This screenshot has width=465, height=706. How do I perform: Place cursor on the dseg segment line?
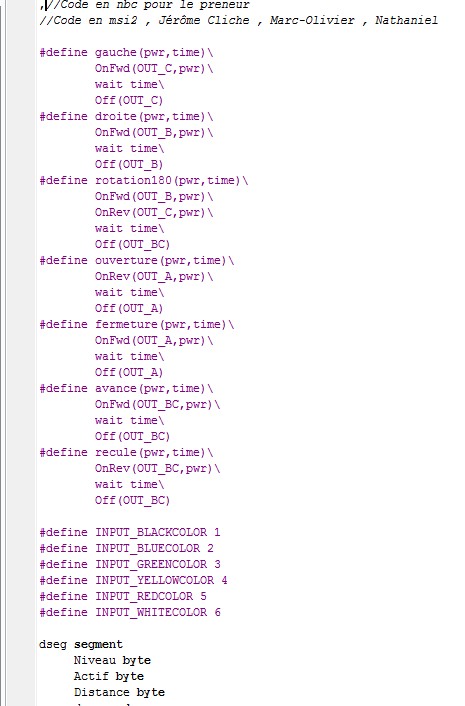coord(81,644)
